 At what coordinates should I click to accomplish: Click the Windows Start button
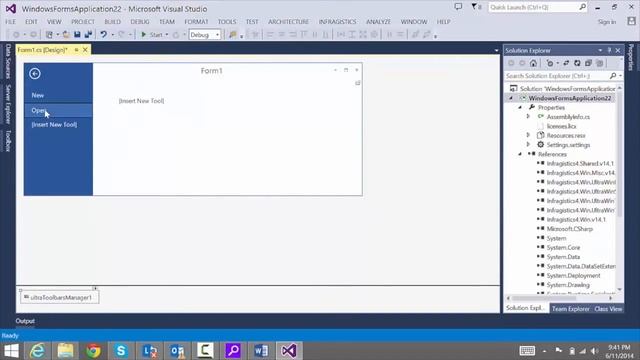pos(11,351)
